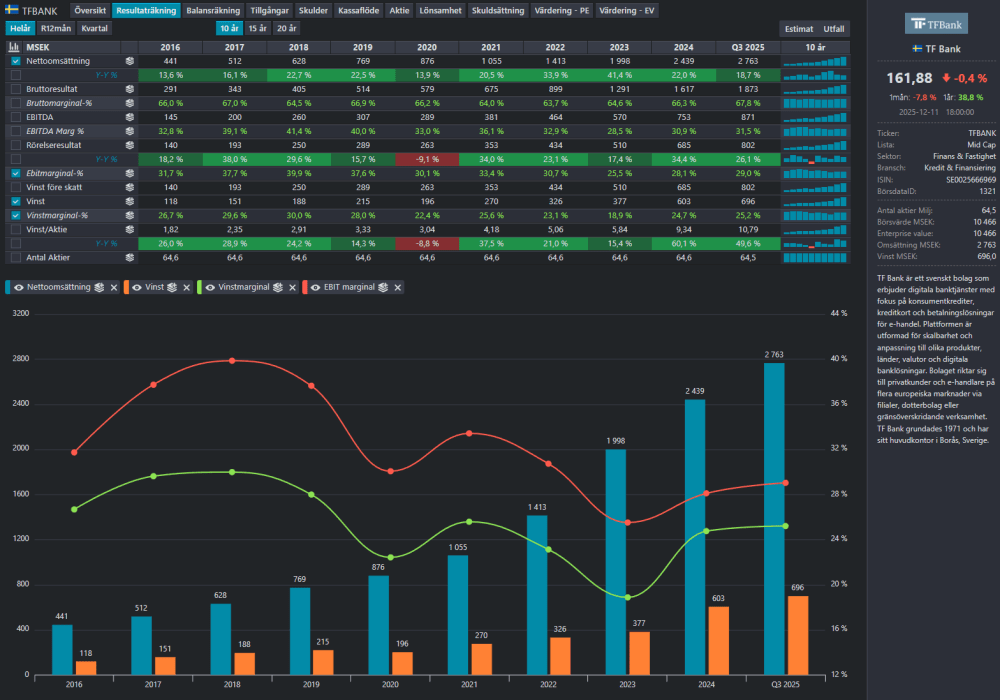The image size is (1000, 700).
Task: Open the Värdering - PE tab
Action: [562, 10]
